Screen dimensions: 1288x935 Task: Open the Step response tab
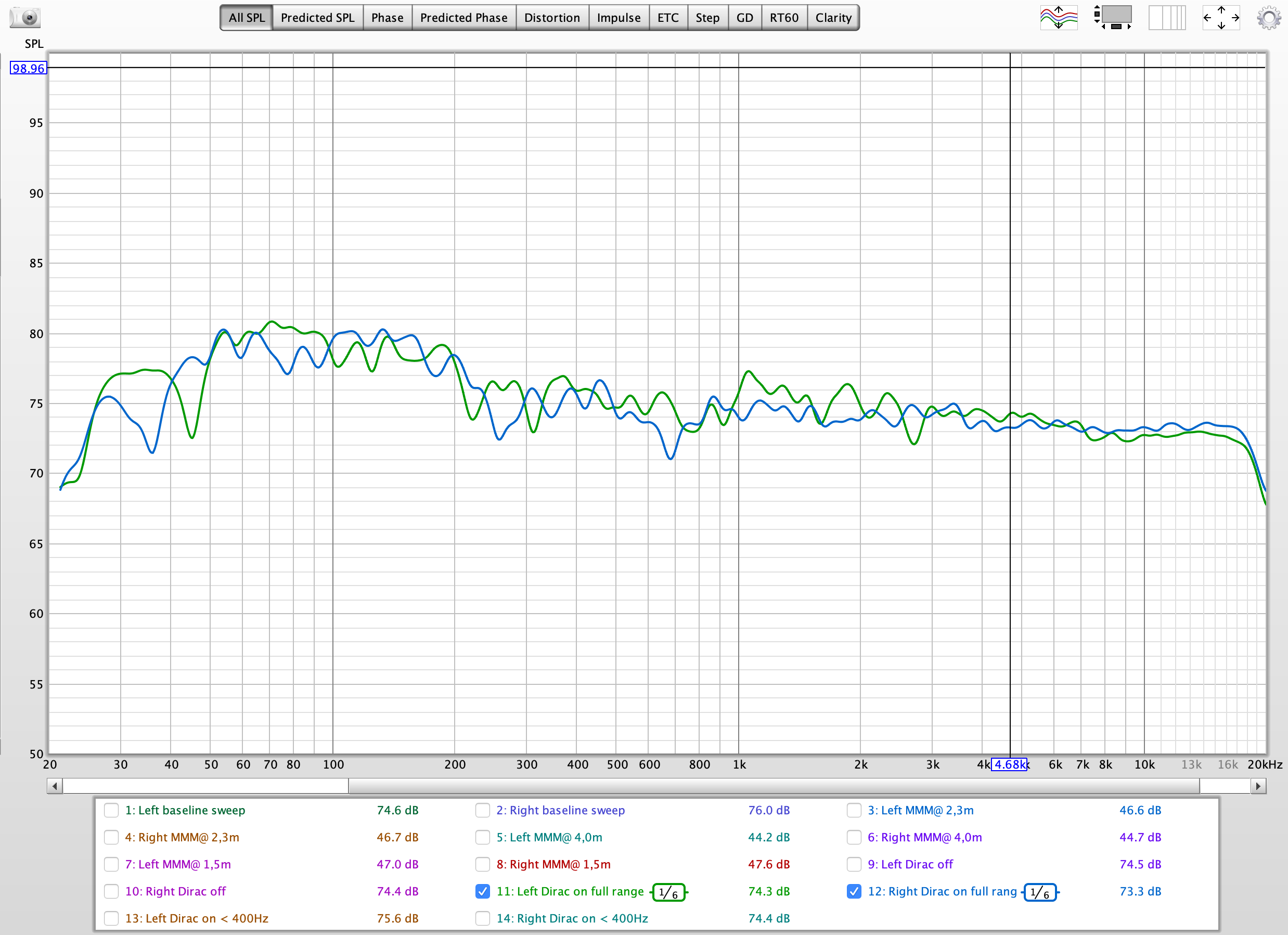point(707,18)
